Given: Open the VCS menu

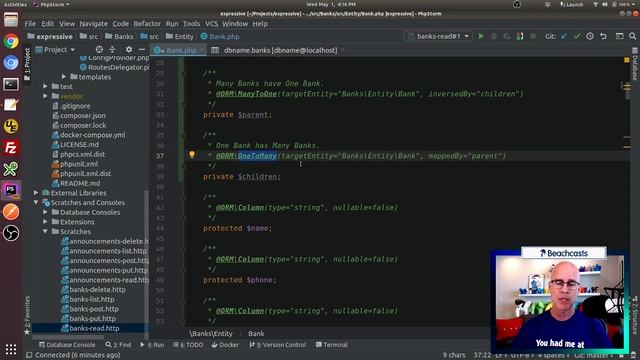Looking at the screenshot, I should pyautogui.click(x=211, y=24).
